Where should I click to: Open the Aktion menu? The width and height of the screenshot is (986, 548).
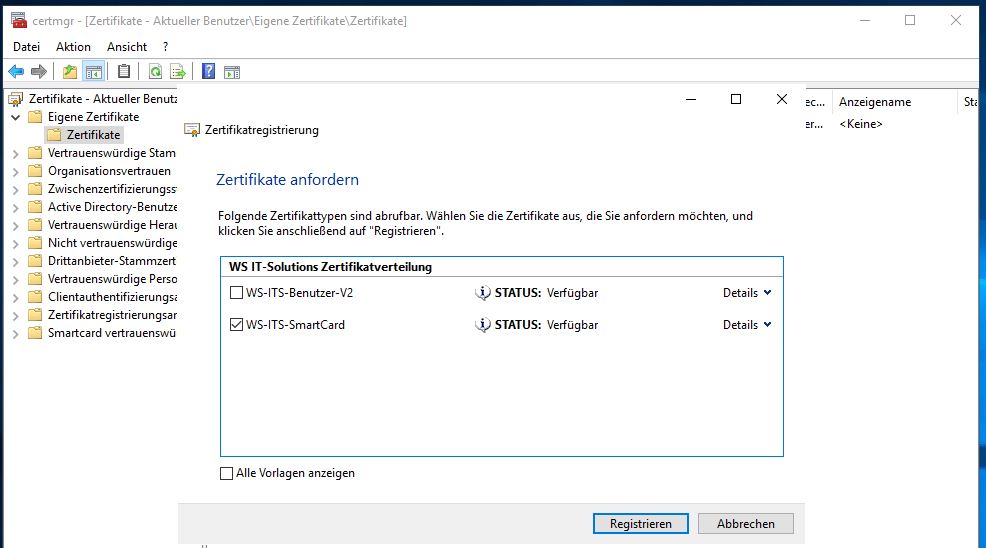74,47
